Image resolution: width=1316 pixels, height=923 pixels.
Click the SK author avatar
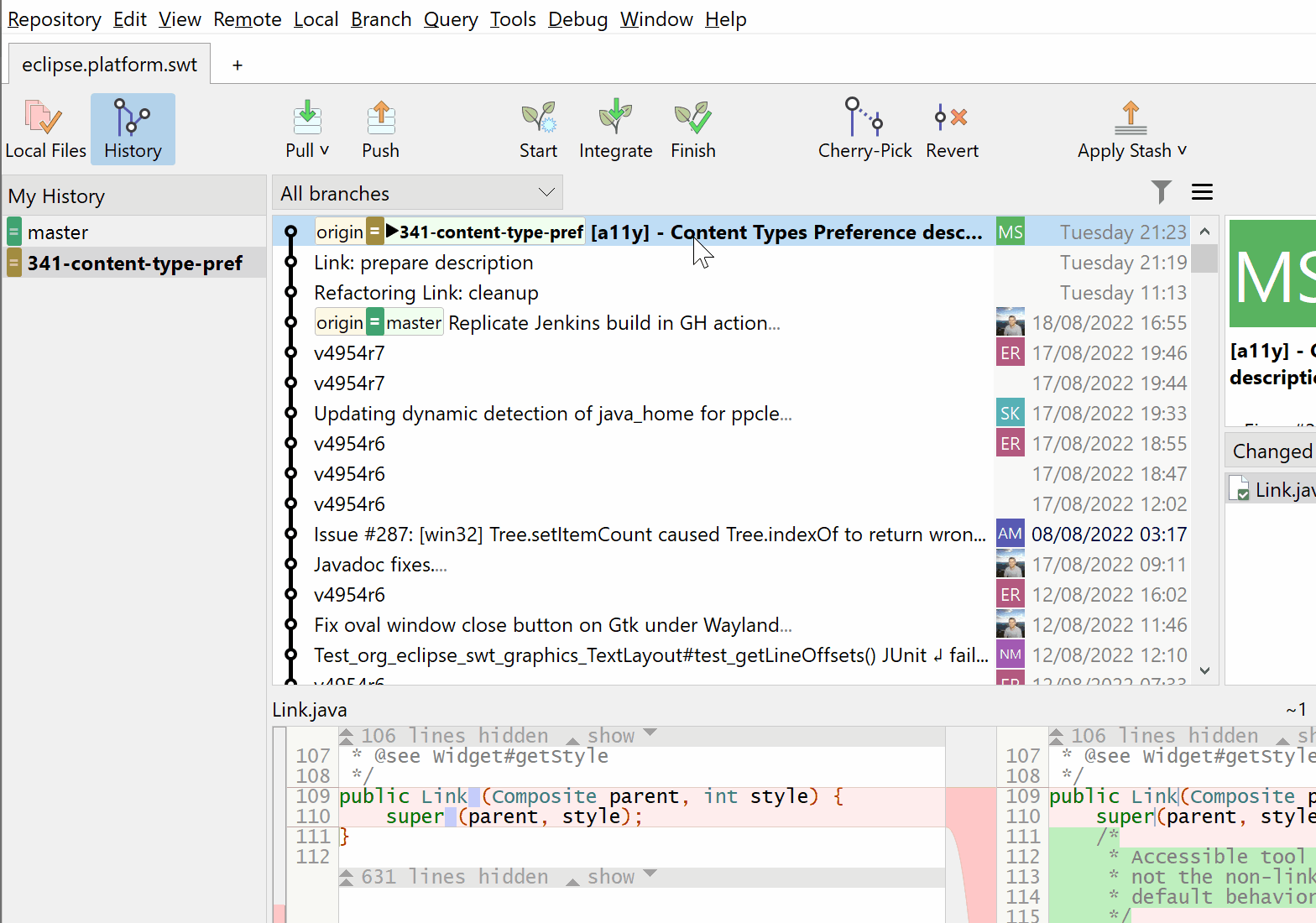point(1010,413)
